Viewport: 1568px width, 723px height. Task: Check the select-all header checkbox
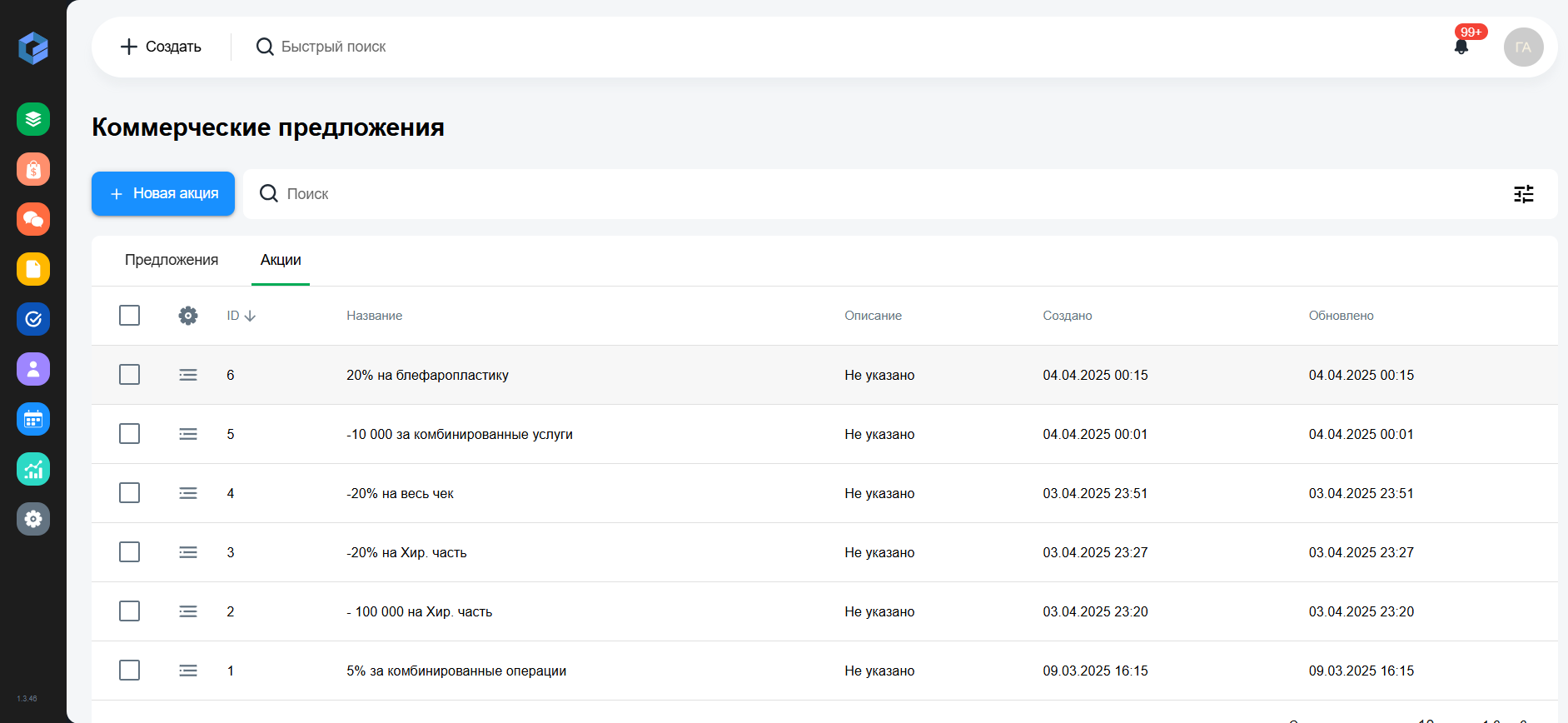(x=129, y=316)
